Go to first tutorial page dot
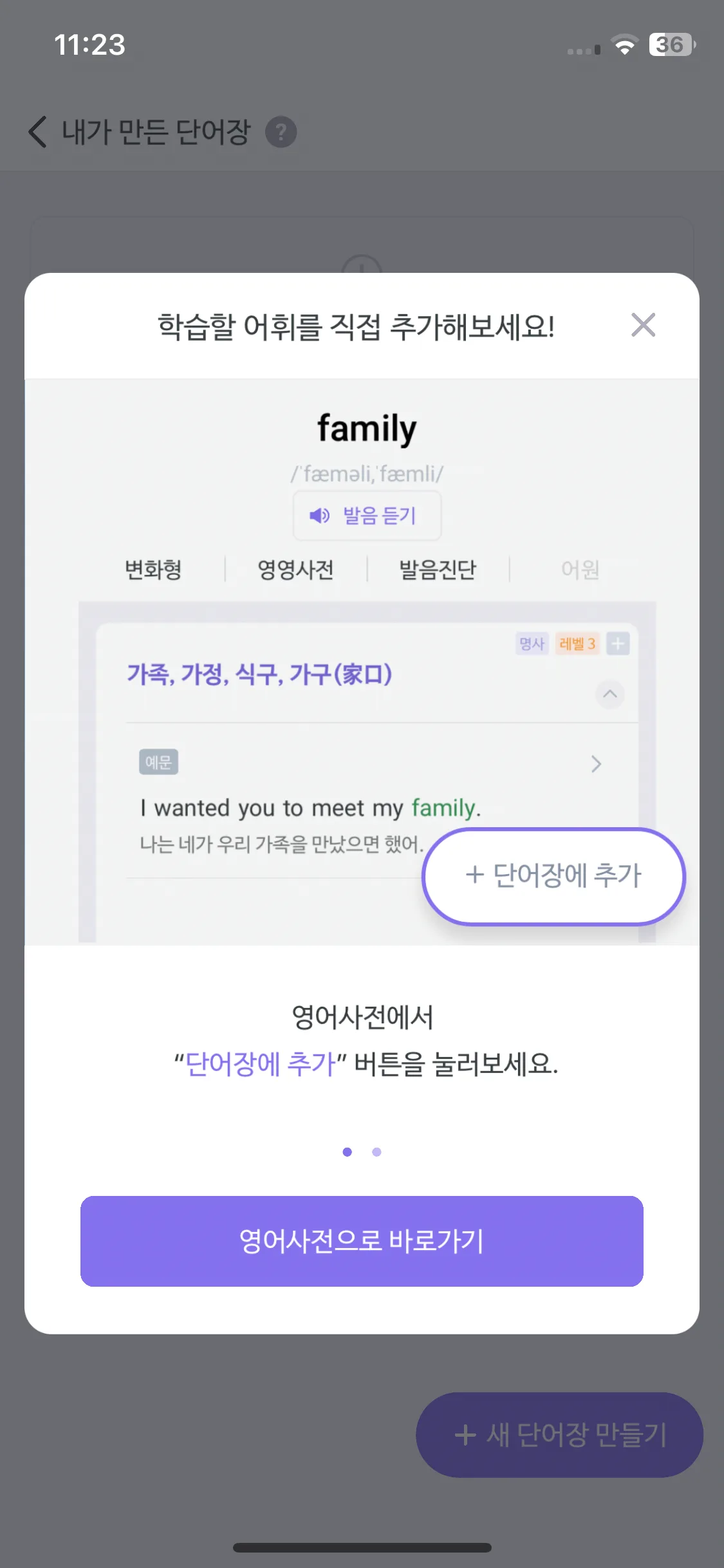724x1568 pixels. click(348, 1152)
